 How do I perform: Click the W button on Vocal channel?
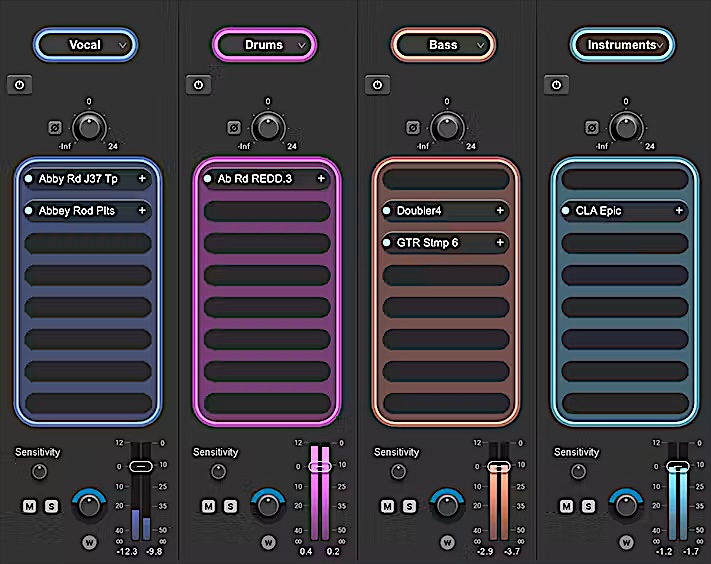(89, 542)
